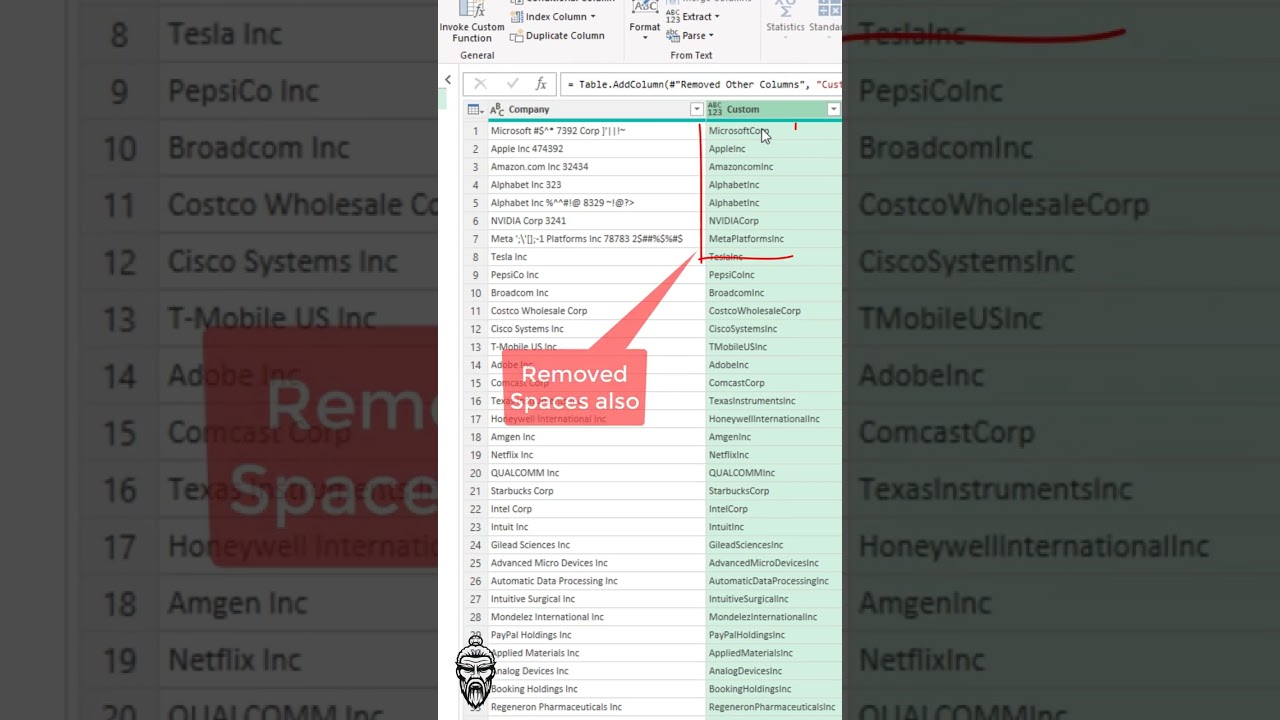Select the 'Mondelez International Inc' Company cell
Screen dimensions: 1280x720
tap(596, 617)
